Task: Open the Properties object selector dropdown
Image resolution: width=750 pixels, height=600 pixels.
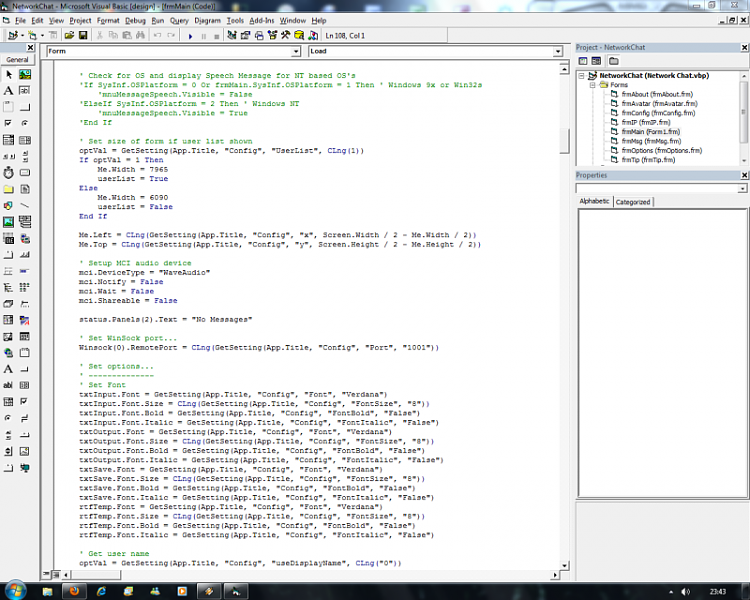Action: 742,189
